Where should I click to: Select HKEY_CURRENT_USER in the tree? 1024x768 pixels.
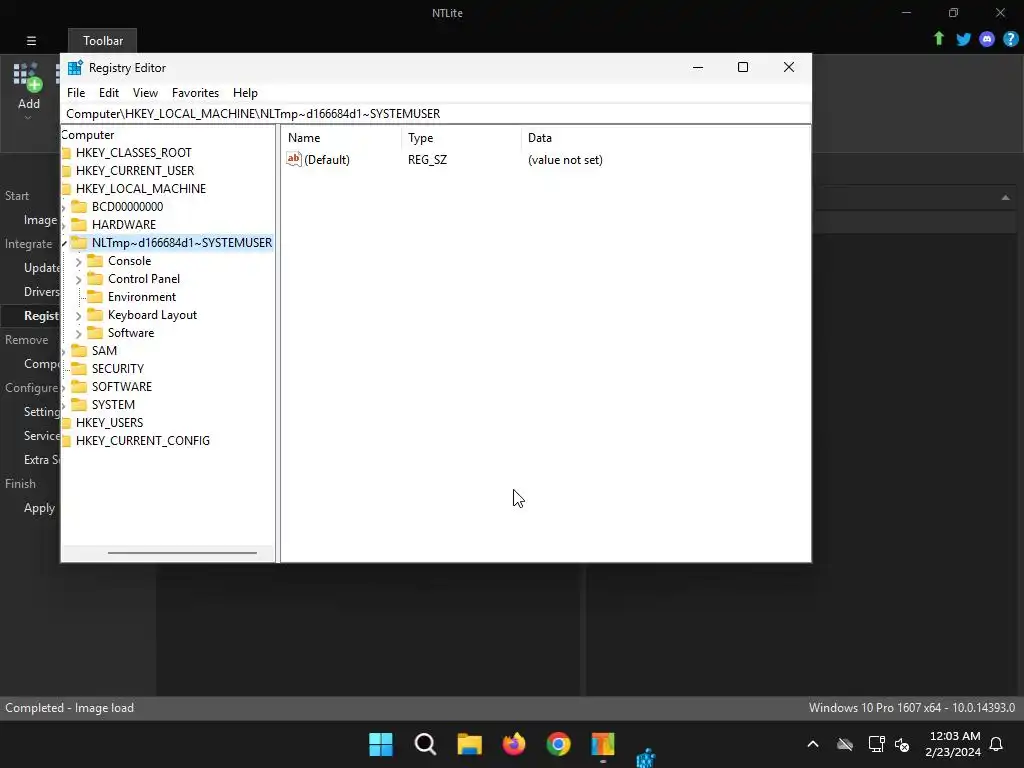tap(135, 170)
